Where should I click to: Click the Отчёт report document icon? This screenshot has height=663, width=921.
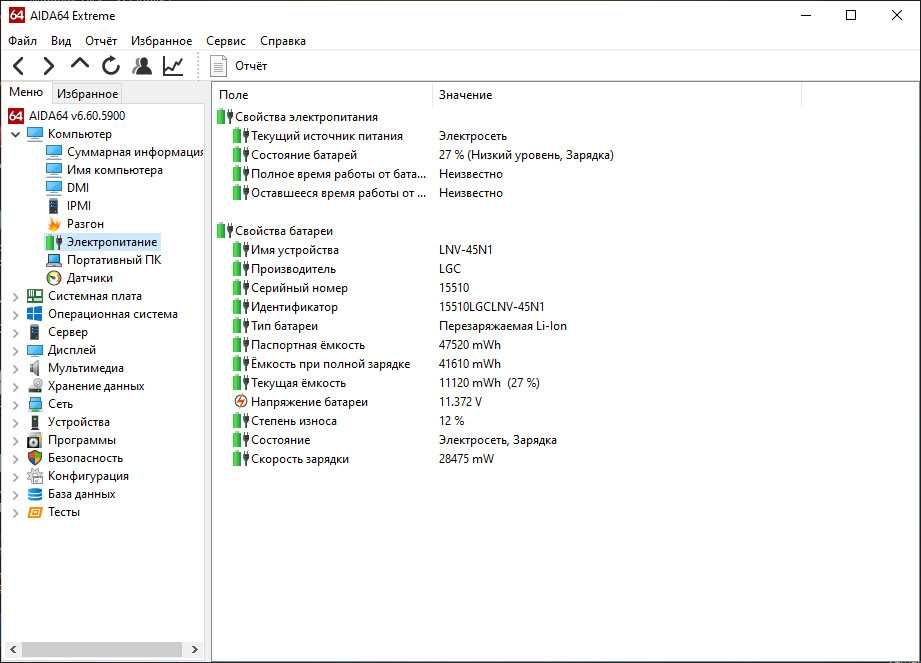click(219, 66)
